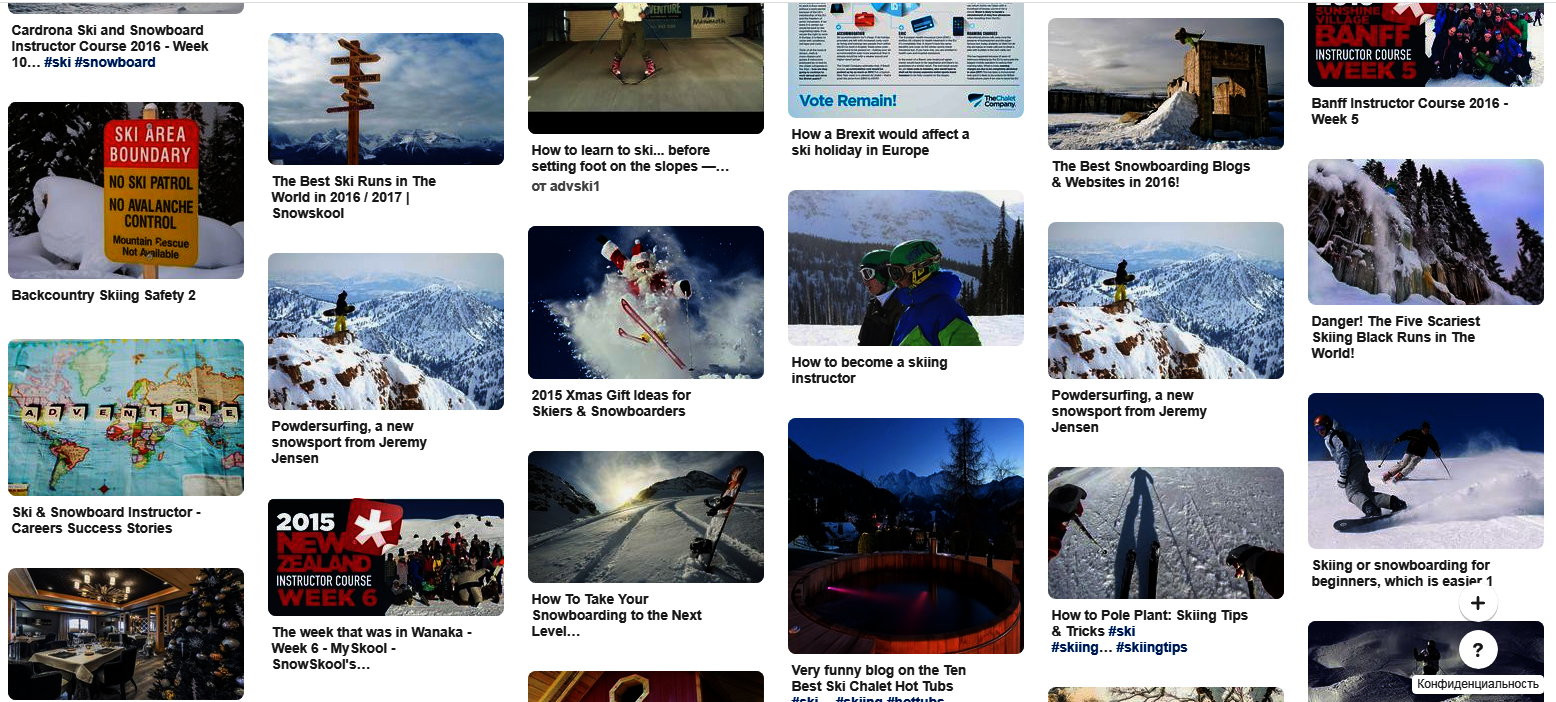Image resolution: width=1556 pixels, height=702 pixels.
Task: Open the question mark help button
Action: [1478, 650]
